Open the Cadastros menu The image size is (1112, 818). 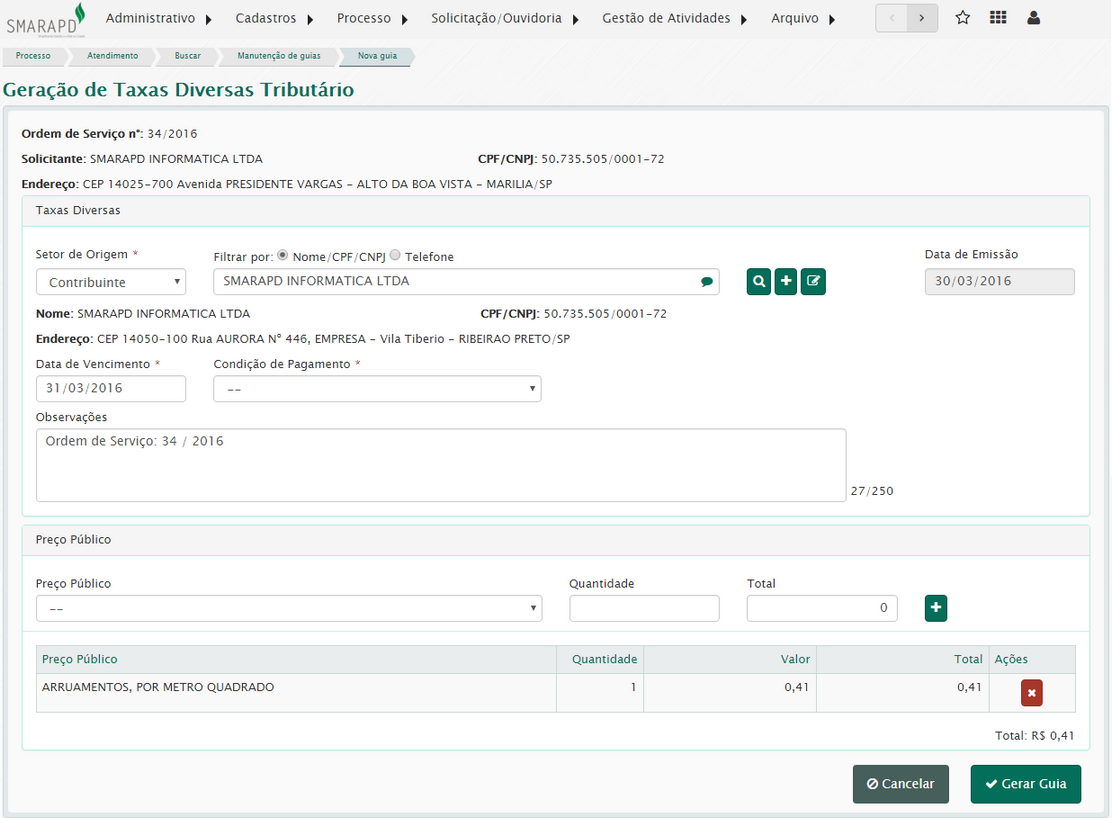tap(274, 18)
